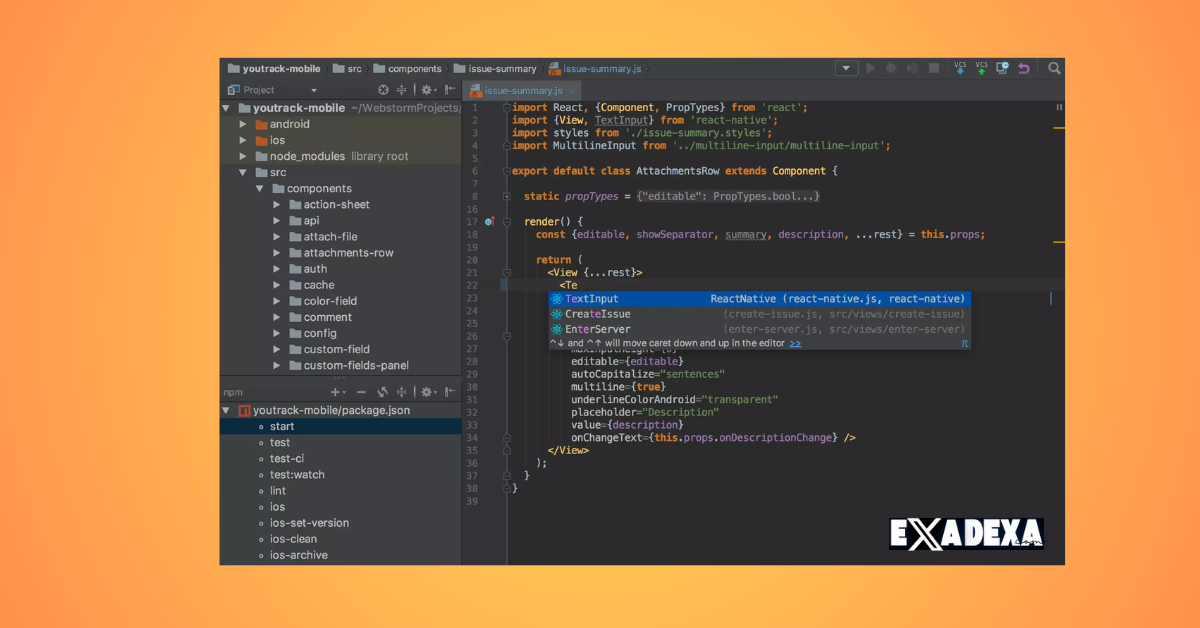Choose TextInput from the completion popup

pyautogui.click(x=594, y=298)
